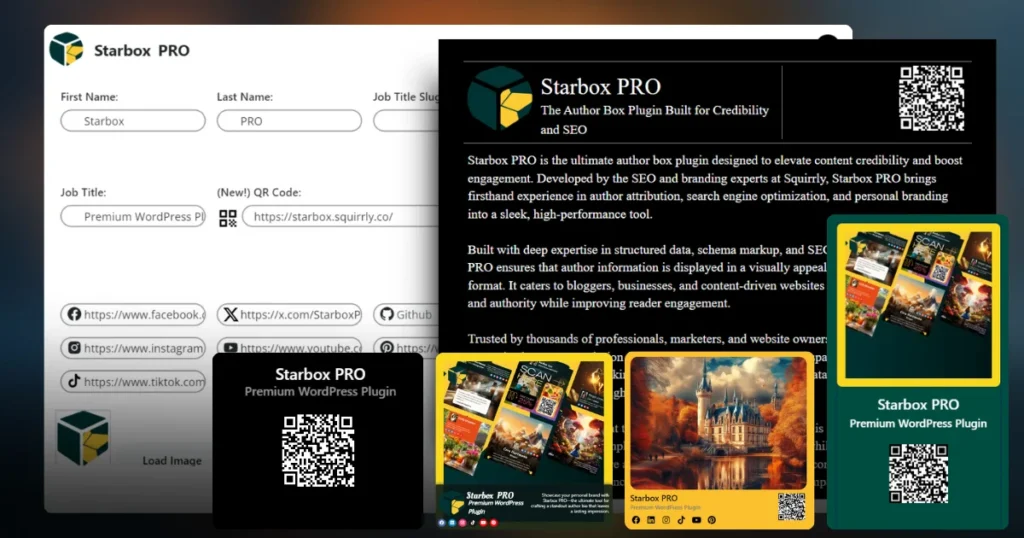Click the small Instagram icon under the collage card

pos(462,522)
